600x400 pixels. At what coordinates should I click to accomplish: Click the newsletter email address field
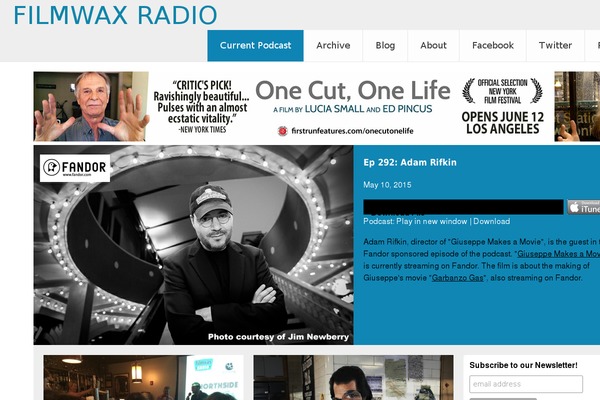click(x=526, y=384)
